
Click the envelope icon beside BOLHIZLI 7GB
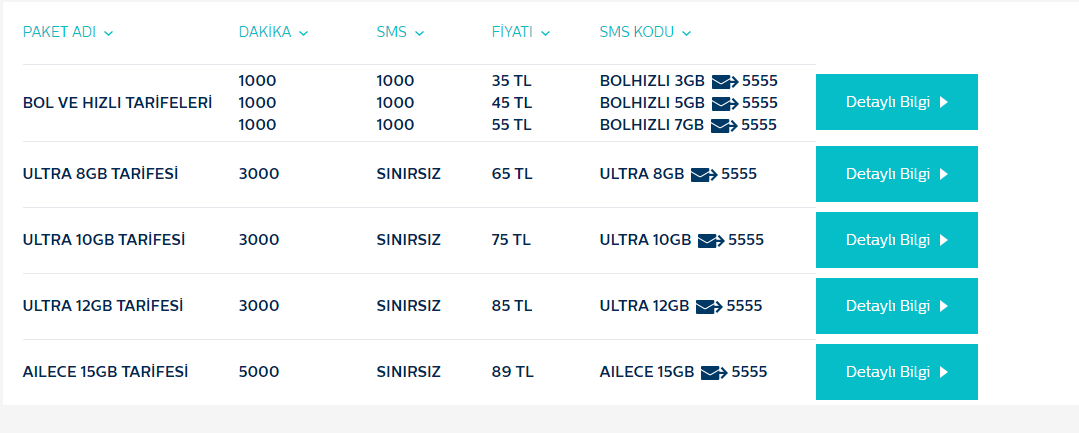point(724,126)
